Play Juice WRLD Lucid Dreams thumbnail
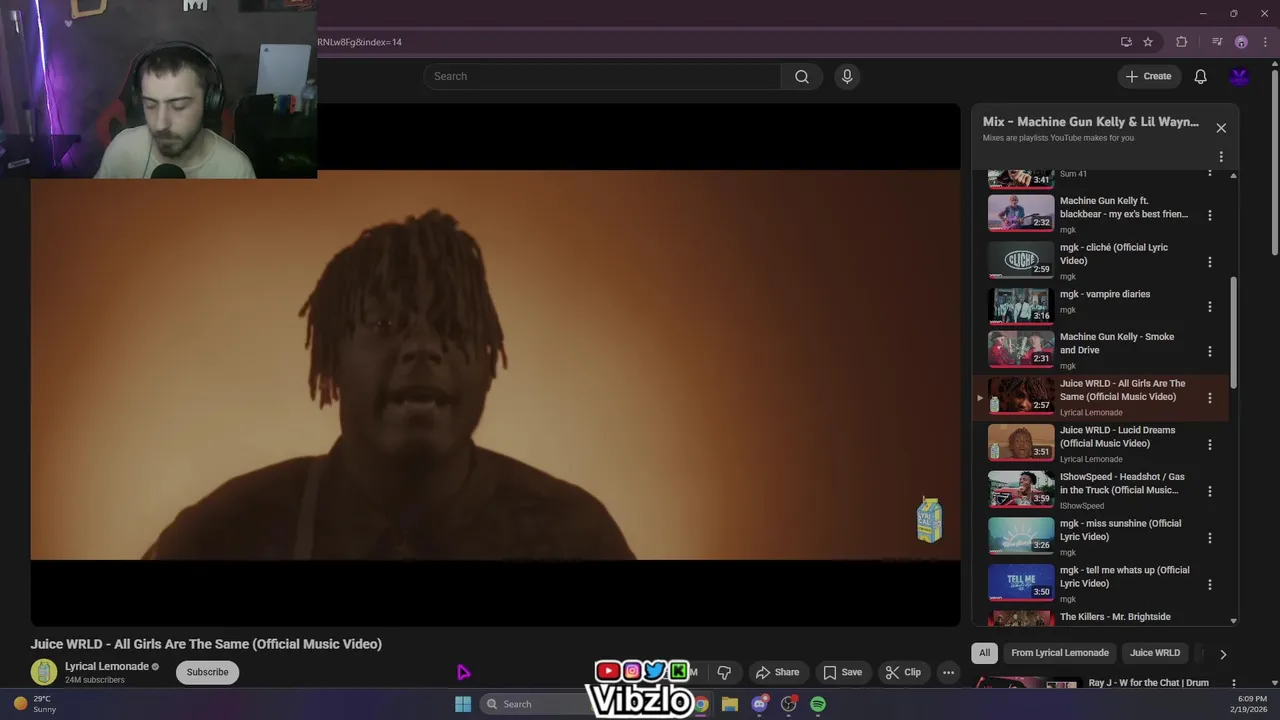The height and width of the screenshot is (720, 1280). 1020,442
